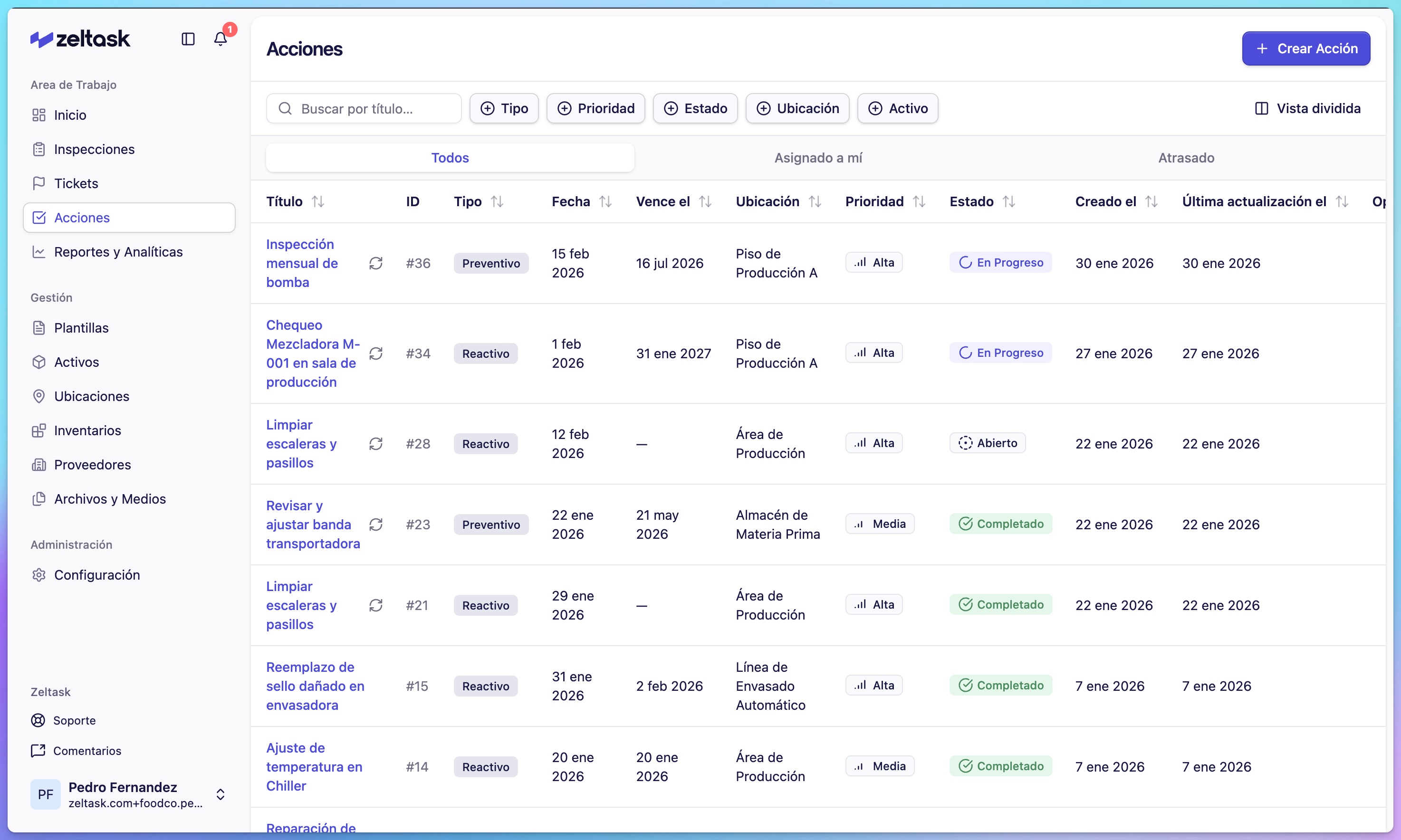
Task: Open the Prioridad filter dropdown
Action: coord(595,108)
